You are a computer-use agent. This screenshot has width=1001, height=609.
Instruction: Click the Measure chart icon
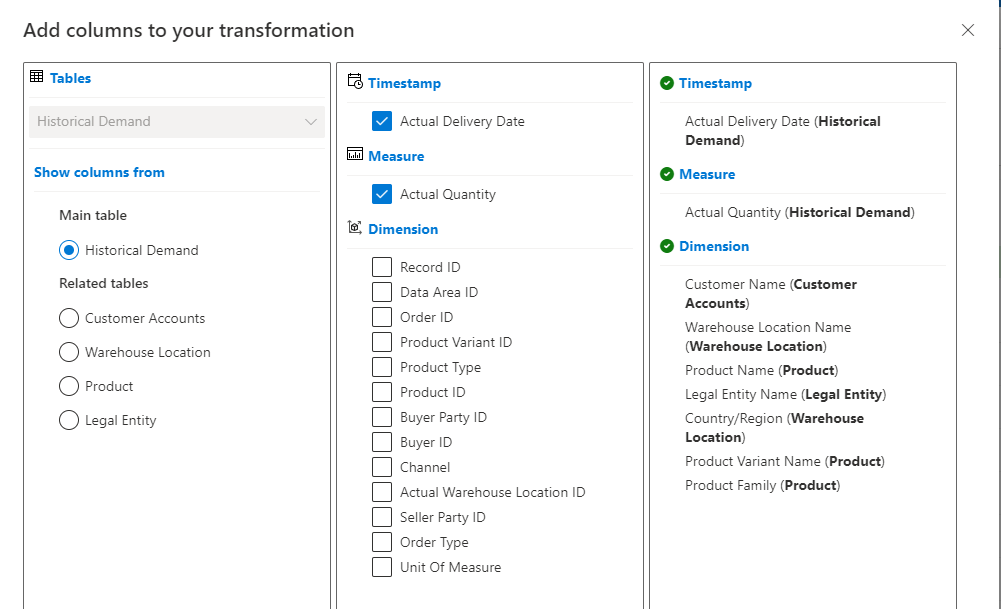tap(355, 155)
